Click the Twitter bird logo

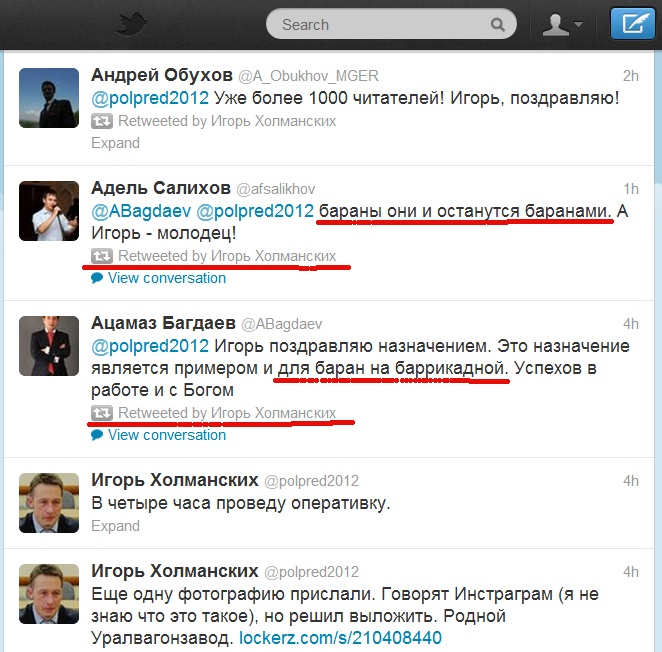tap(131, 24)
